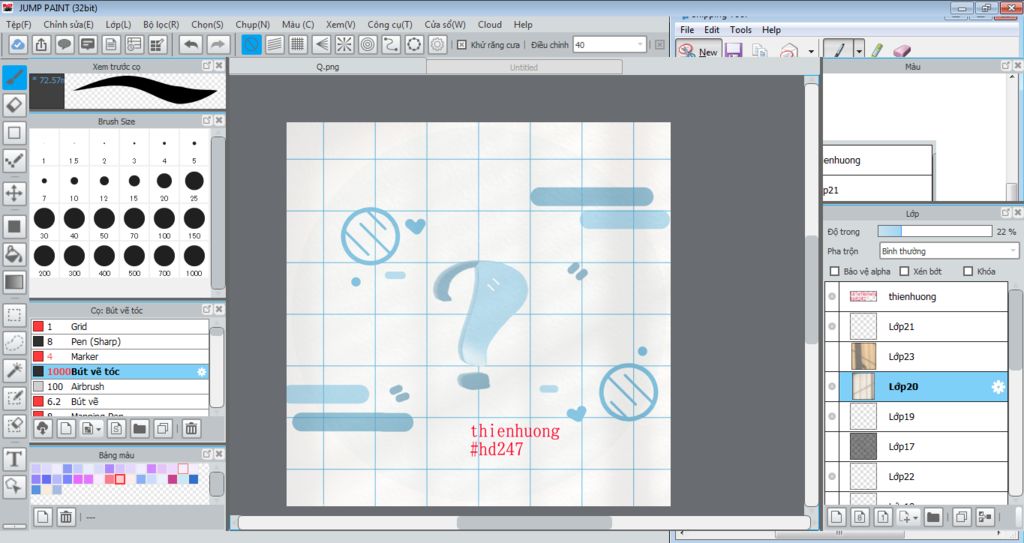Viewport: 1024px width, 543px height.
Task: Select the Marker brush
Action: pyautogui.click(x=120, y=356)
